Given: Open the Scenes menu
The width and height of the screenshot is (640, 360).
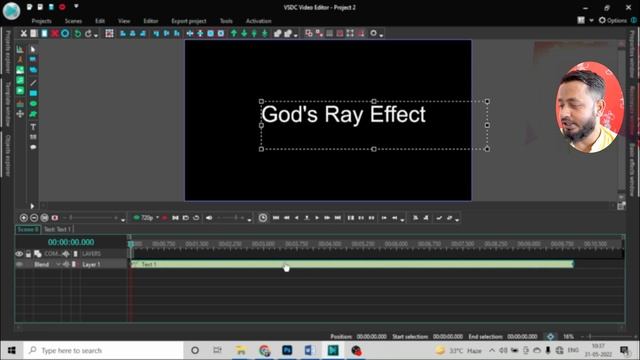Looking at the screenshot, I should [x=73, y=21].
